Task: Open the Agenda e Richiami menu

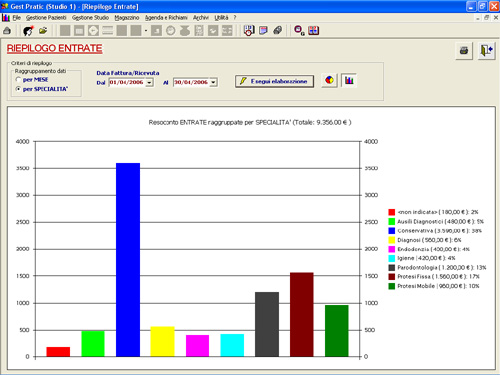Action: 166,18
